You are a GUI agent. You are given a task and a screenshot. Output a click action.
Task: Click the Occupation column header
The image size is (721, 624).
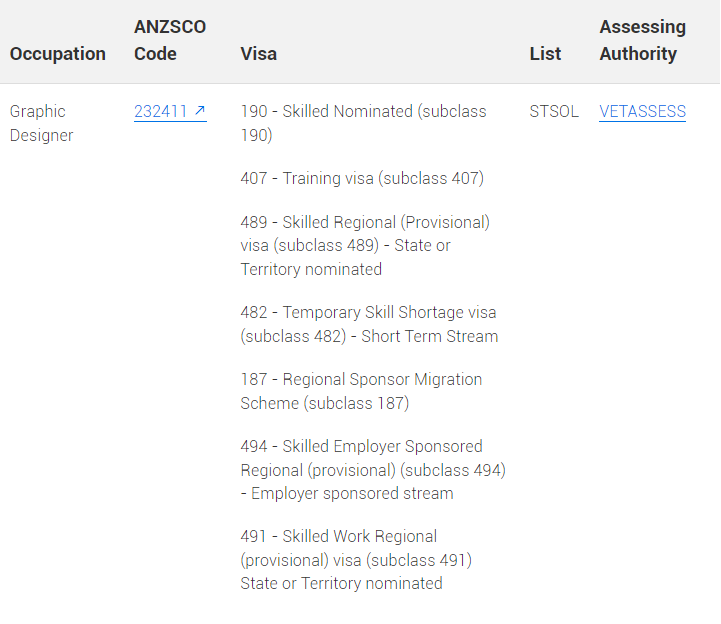pyautogui.click(x=57, y=54)
